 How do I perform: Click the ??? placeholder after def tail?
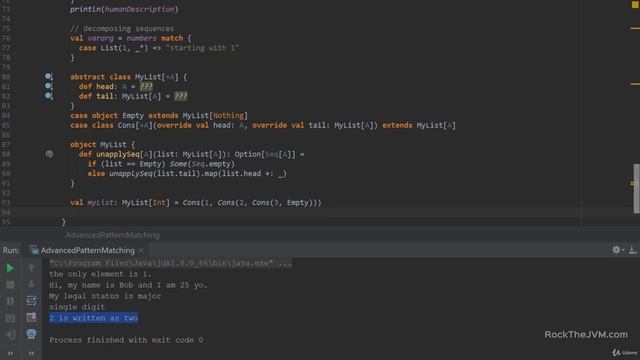point(181,96)
